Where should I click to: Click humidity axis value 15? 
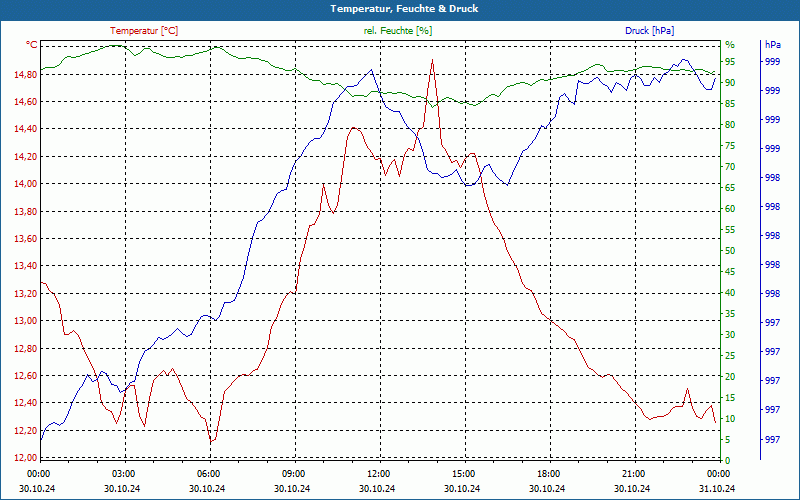pos(730,398)
